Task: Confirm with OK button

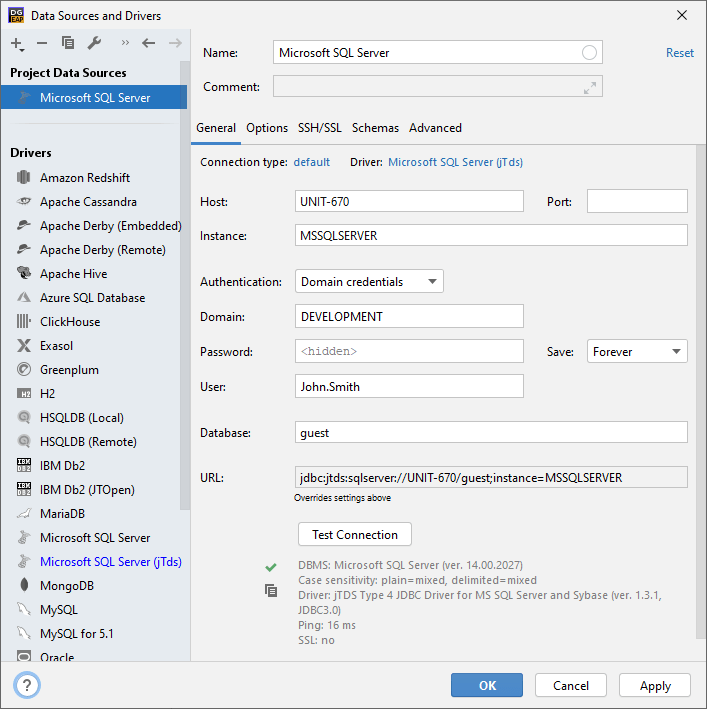Action: tap(487, 685)
